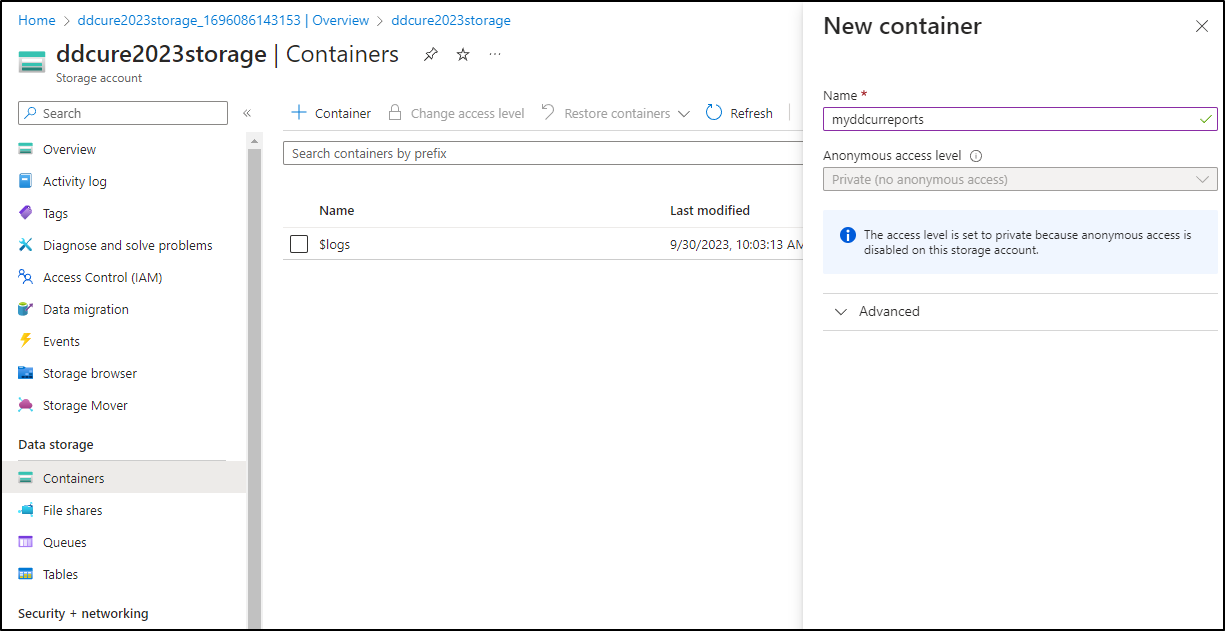This screenshot has width=1225, height=631.
Task: Pin the Containers page with pin icon
Action: (431, 54)
